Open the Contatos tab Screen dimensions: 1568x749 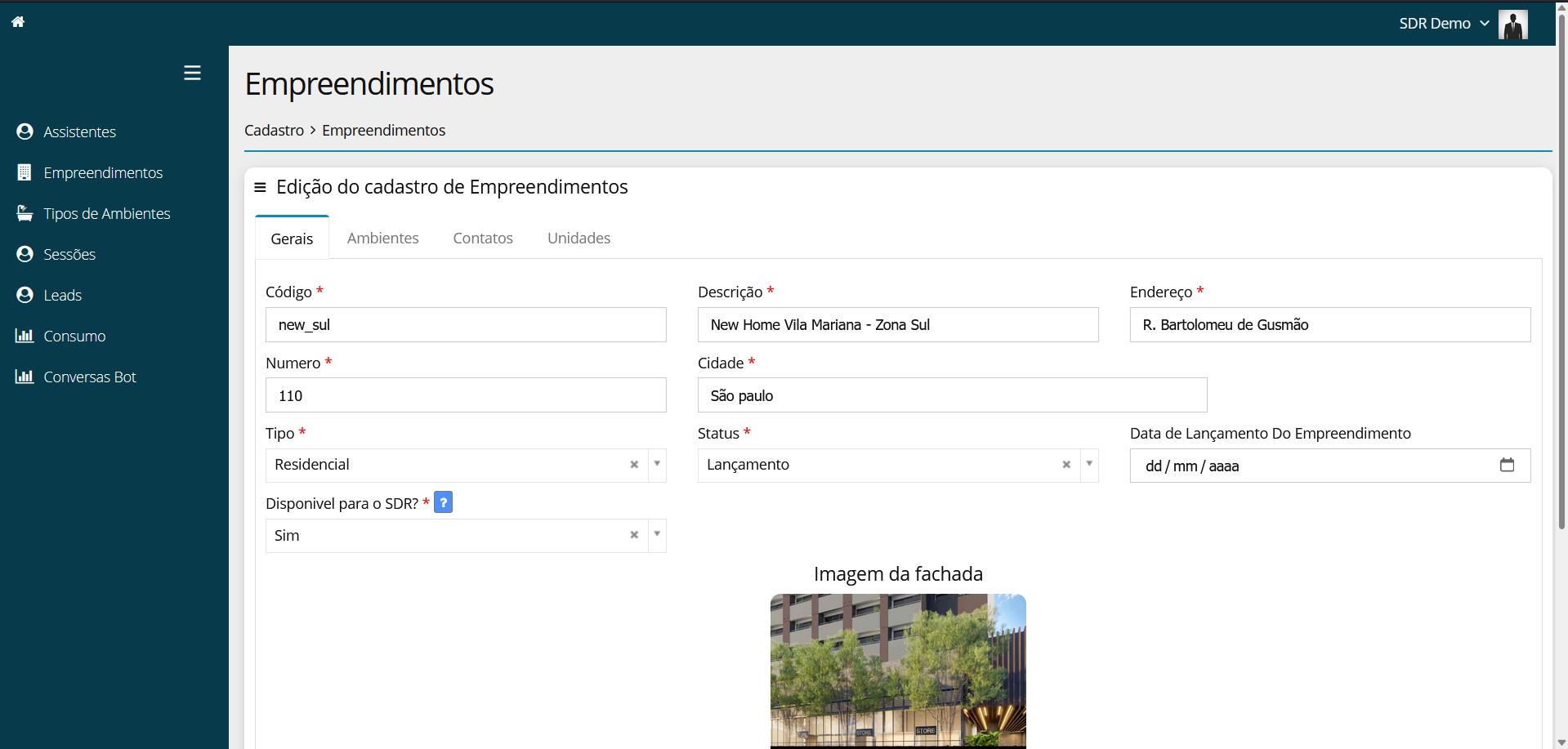coord(483,238)
